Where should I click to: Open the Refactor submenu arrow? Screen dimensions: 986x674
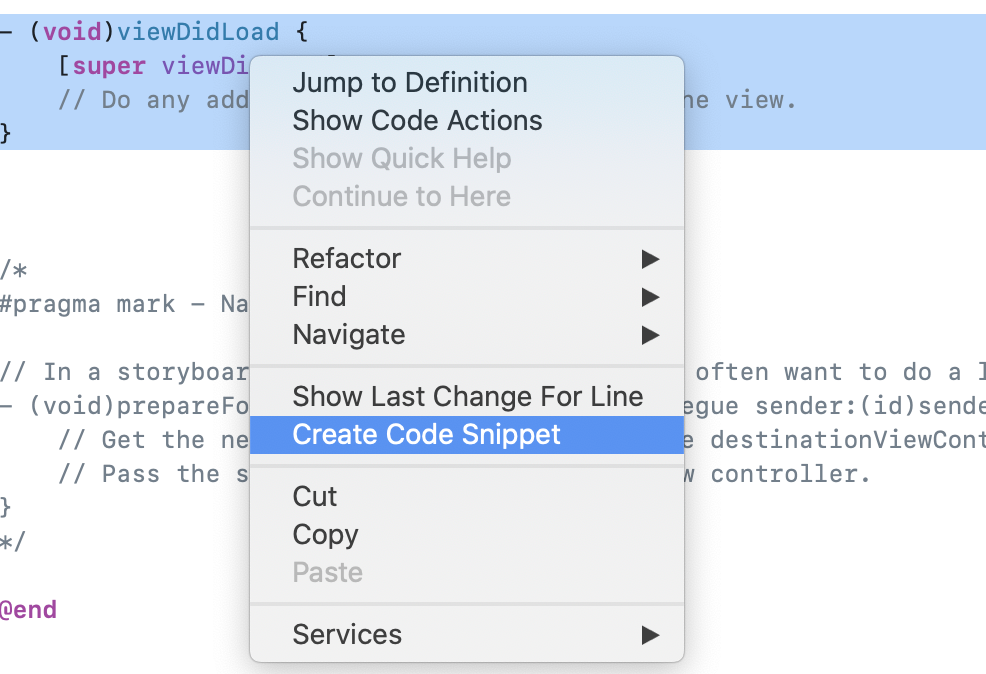coord(650,259)
